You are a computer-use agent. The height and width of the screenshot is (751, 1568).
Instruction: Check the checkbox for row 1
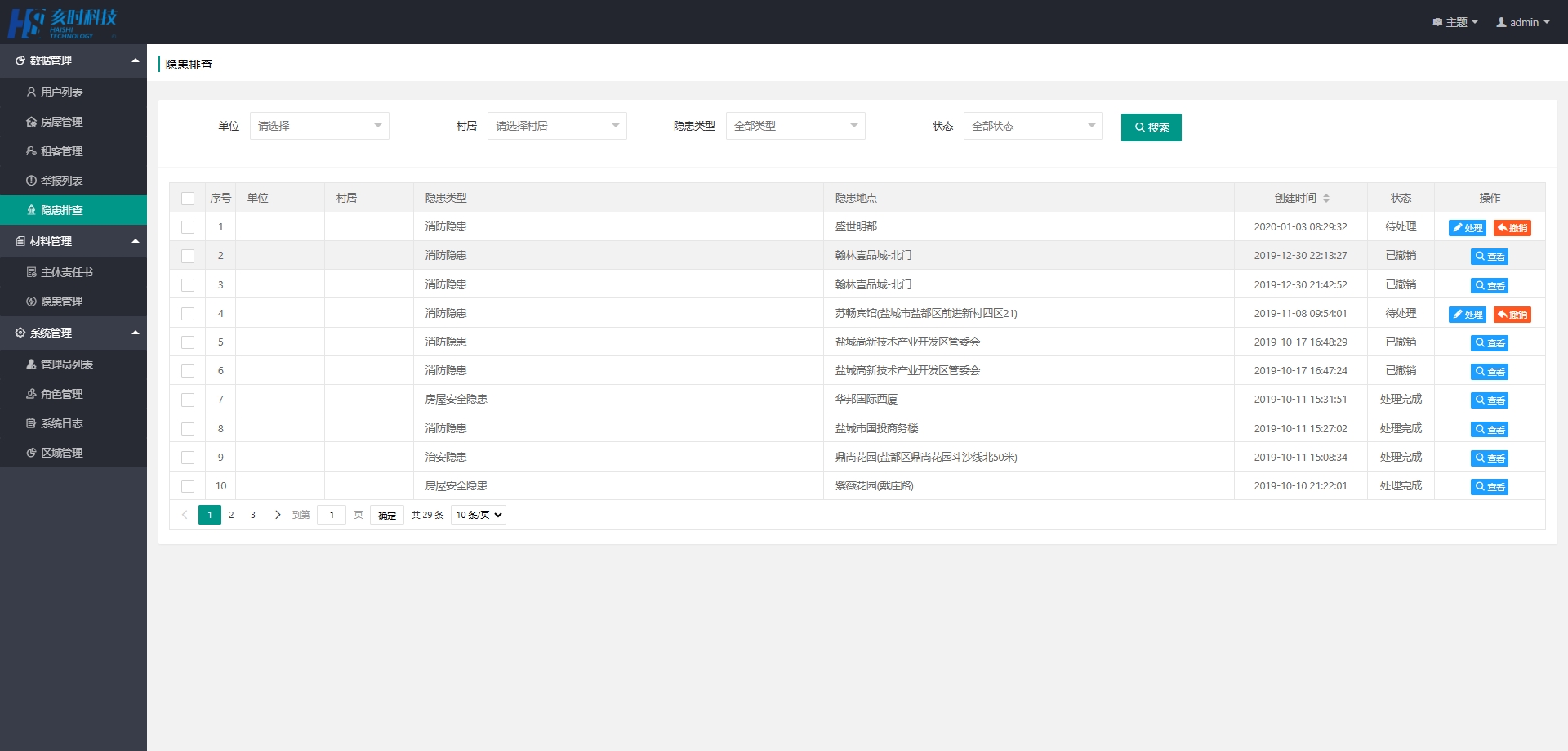[x=188, y=227]
